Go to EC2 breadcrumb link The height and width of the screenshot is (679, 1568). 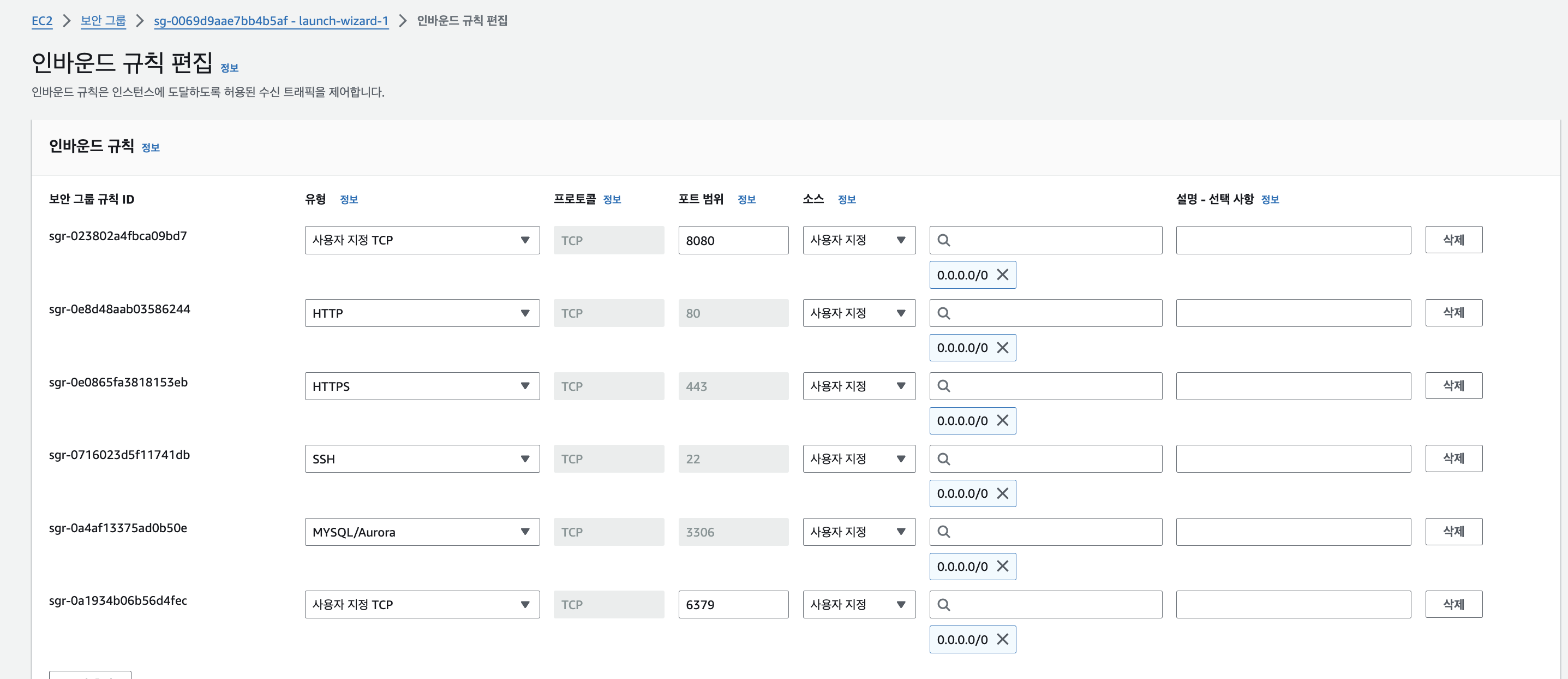click(42, 21)
